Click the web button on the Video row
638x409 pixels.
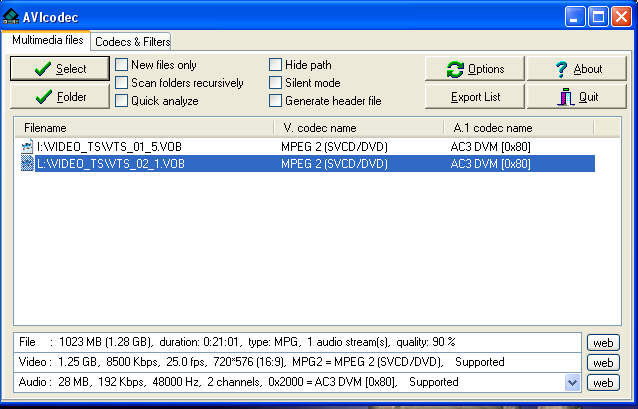tap(603, 363)
